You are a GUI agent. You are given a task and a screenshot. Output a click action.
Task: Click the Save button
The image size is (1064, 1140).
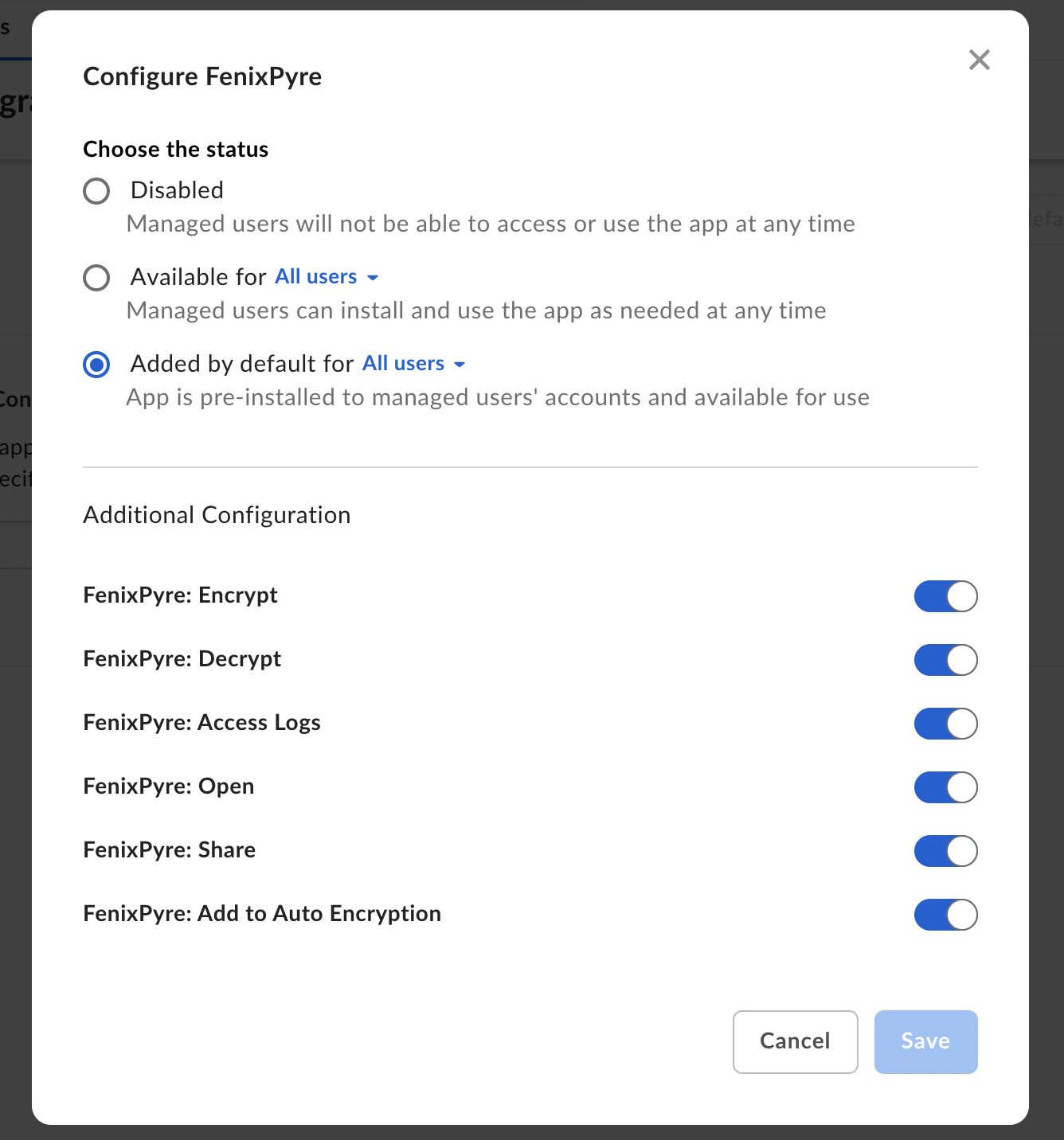click(925, 1041)
